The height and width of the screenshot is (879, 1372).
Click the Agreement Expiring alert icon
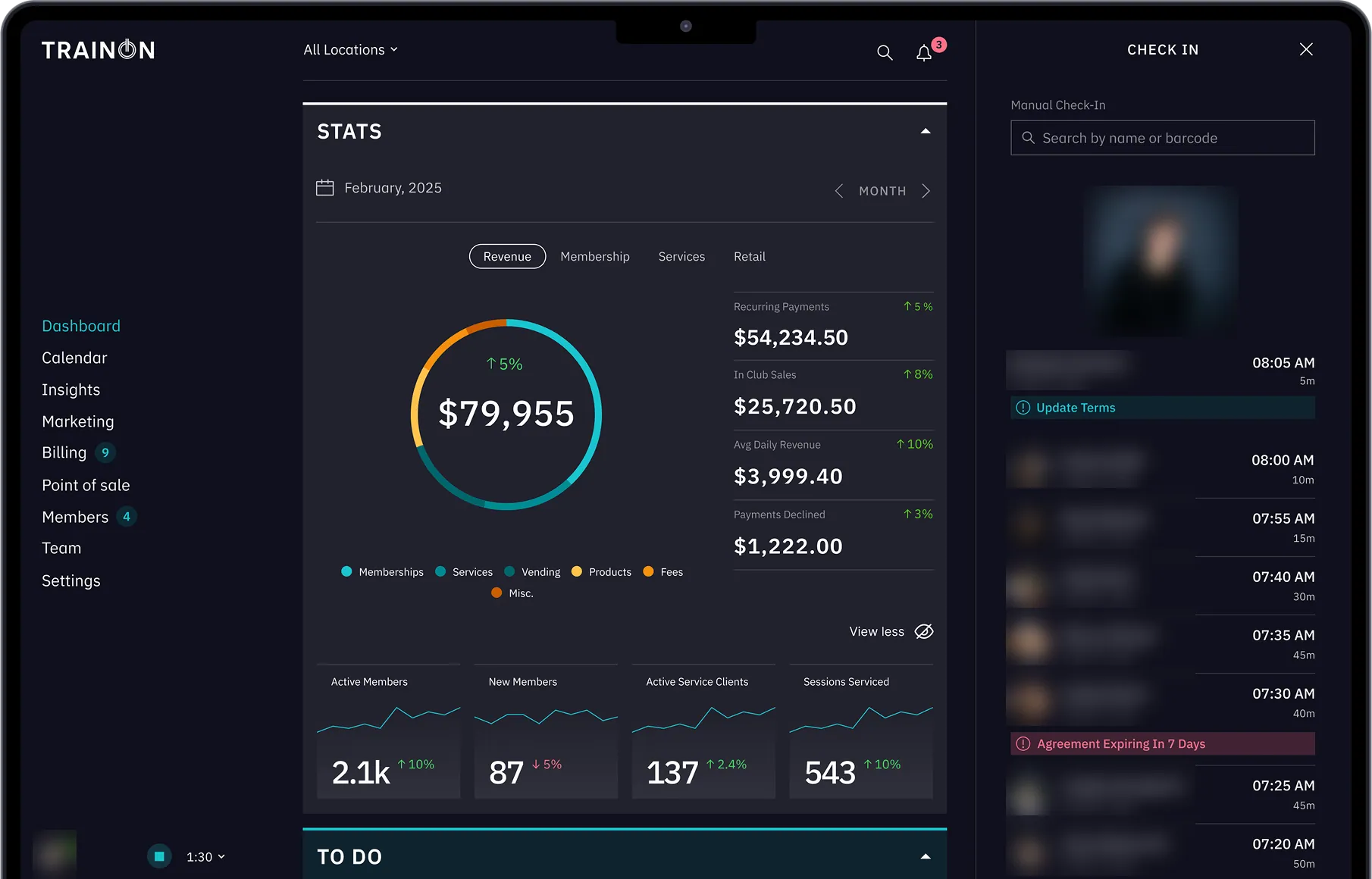pyautogui.click(x=1023, y=744)
